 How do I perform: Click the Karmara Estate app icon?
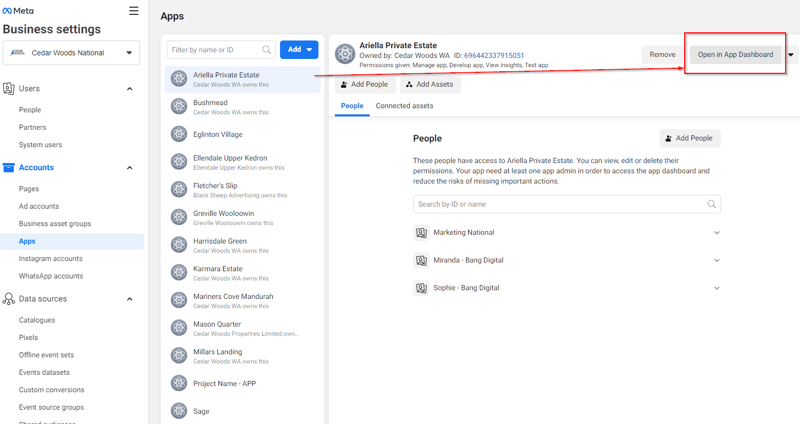pyautogui.click(x=179, y=272)
